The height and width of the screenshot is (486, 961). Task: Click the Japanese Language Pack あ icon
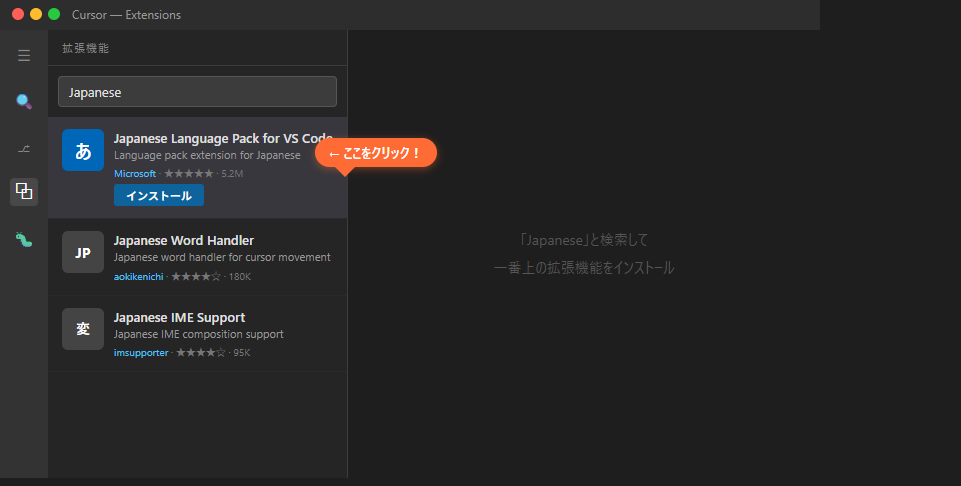click(83, 150)
